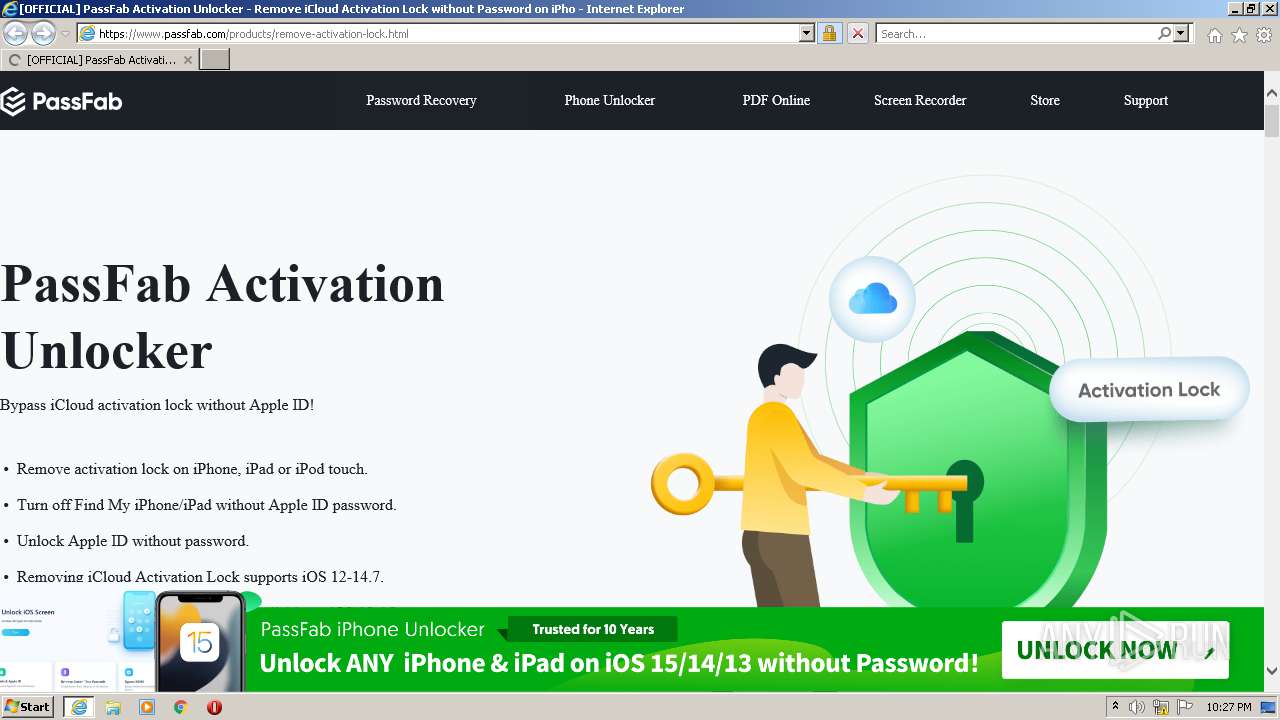Open the Home page icon
This screenshot has width=1280, height=720.
pos(1214,35)
